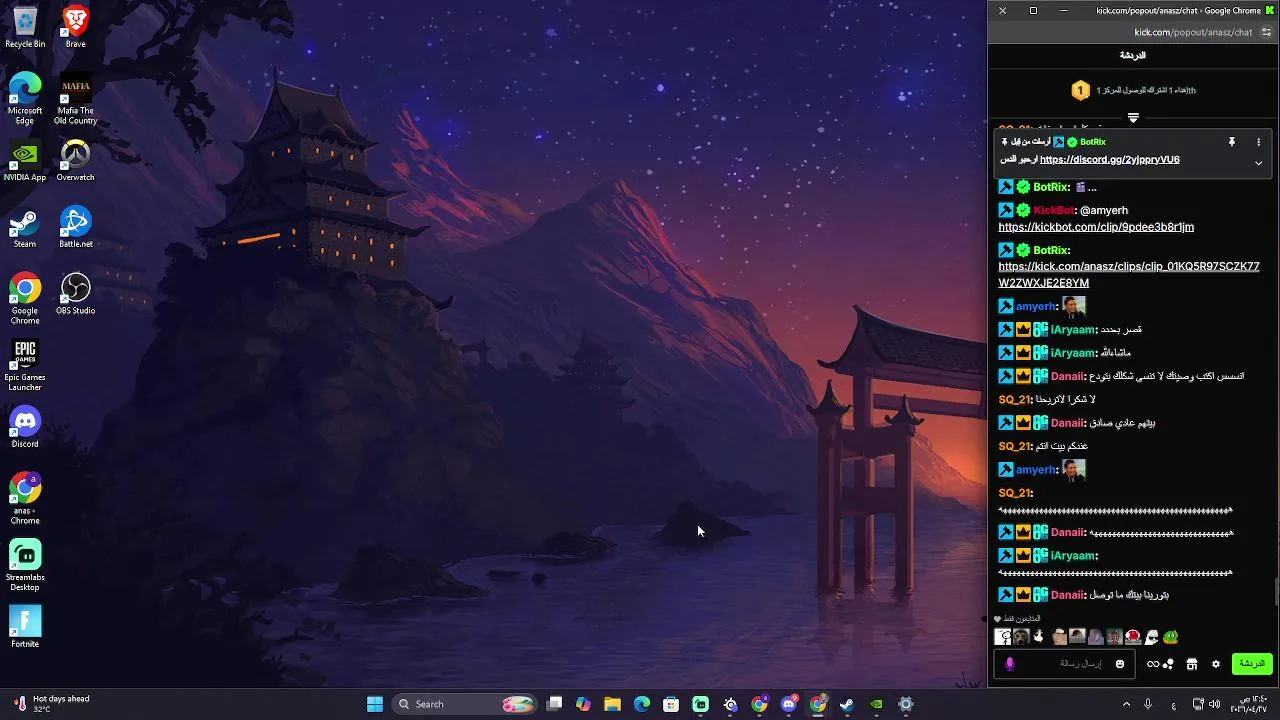Launch Streamlabs Desktop shortcut
Image resolution: width=1280 pixels, height=720 pixels.
tap(25, 567)
